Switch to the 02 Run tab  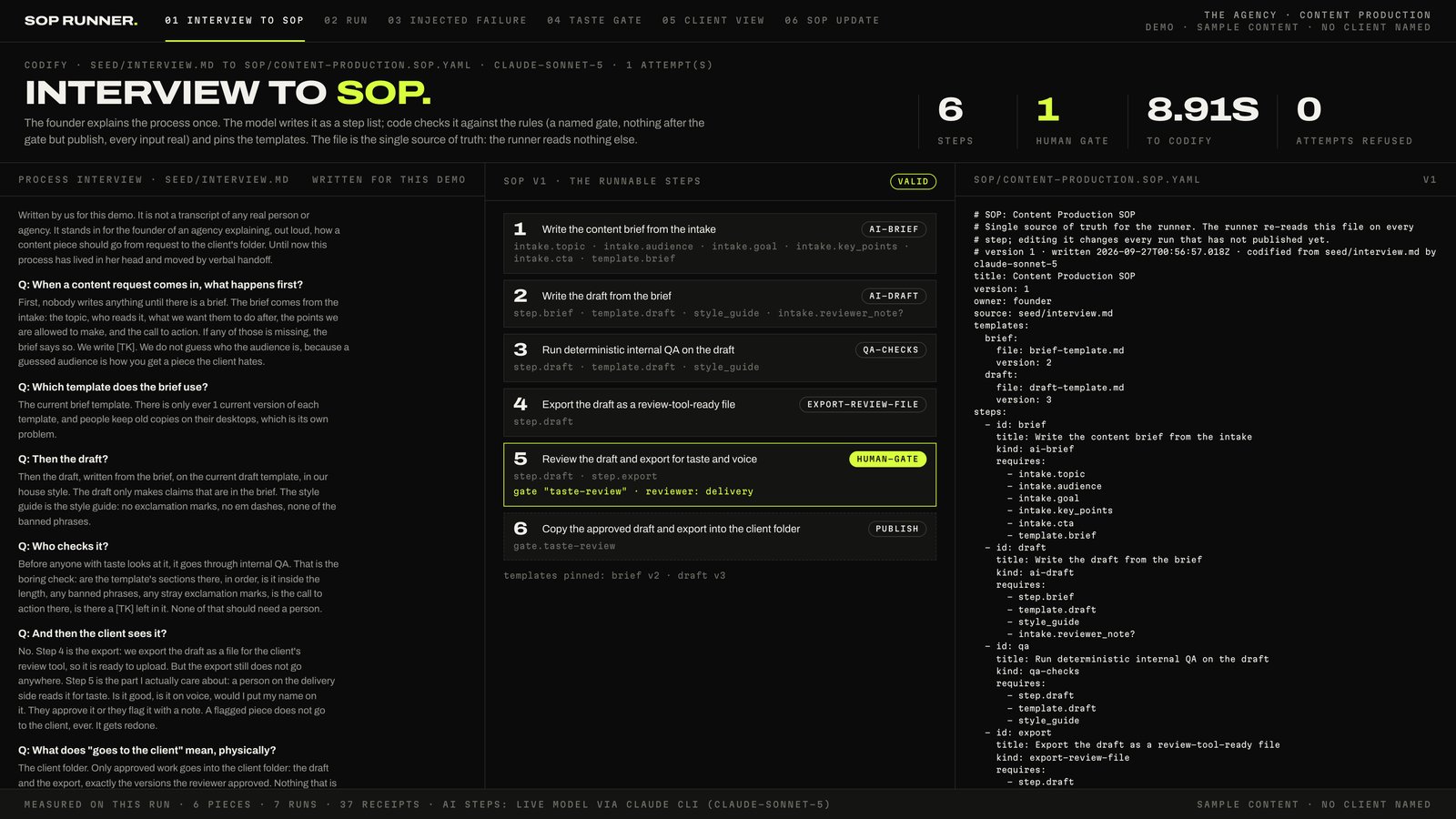[x=346, y=20]
